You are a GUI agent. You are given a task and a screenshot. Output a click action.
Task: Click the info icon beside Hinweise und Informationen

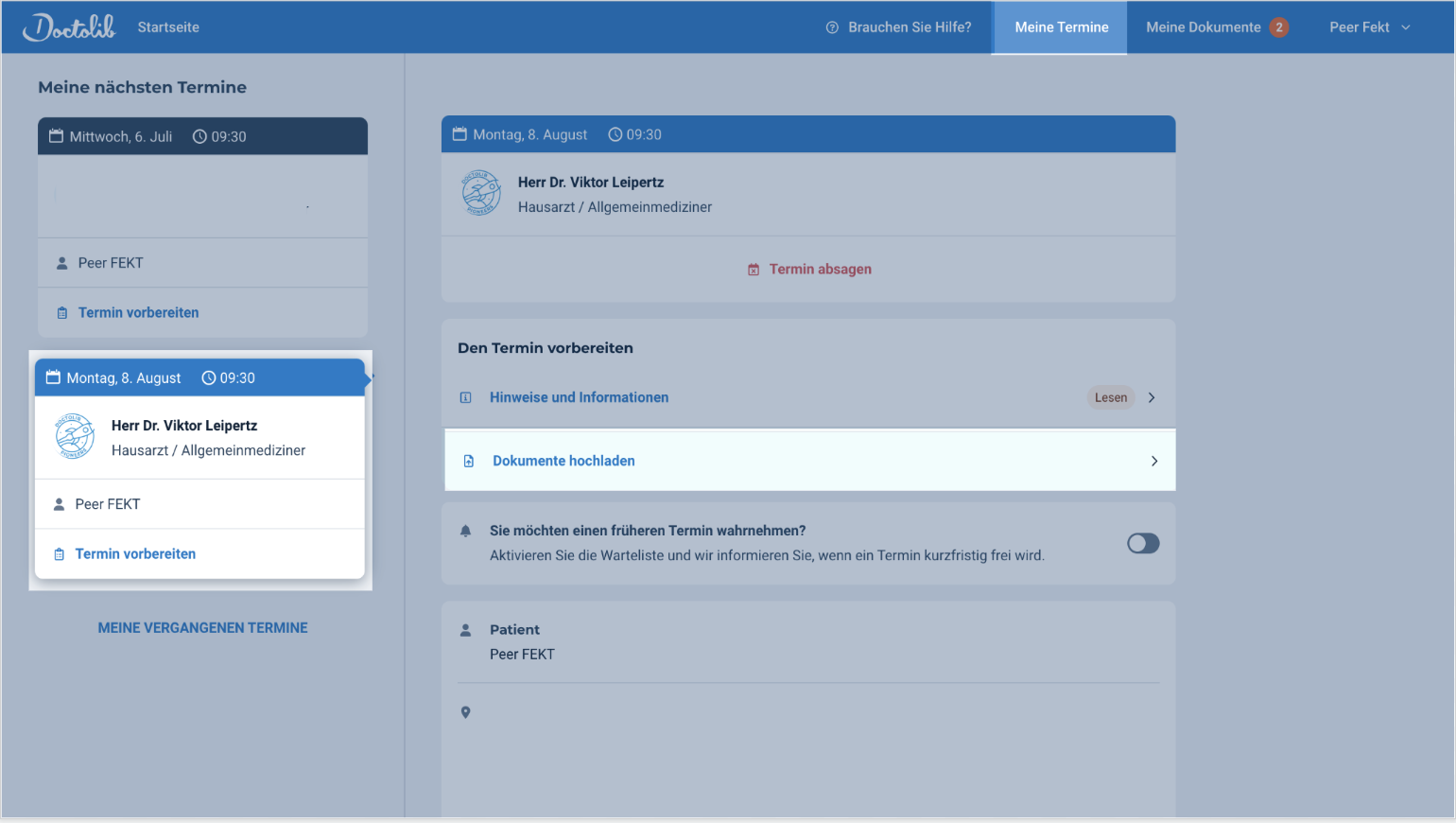point(465,398)
